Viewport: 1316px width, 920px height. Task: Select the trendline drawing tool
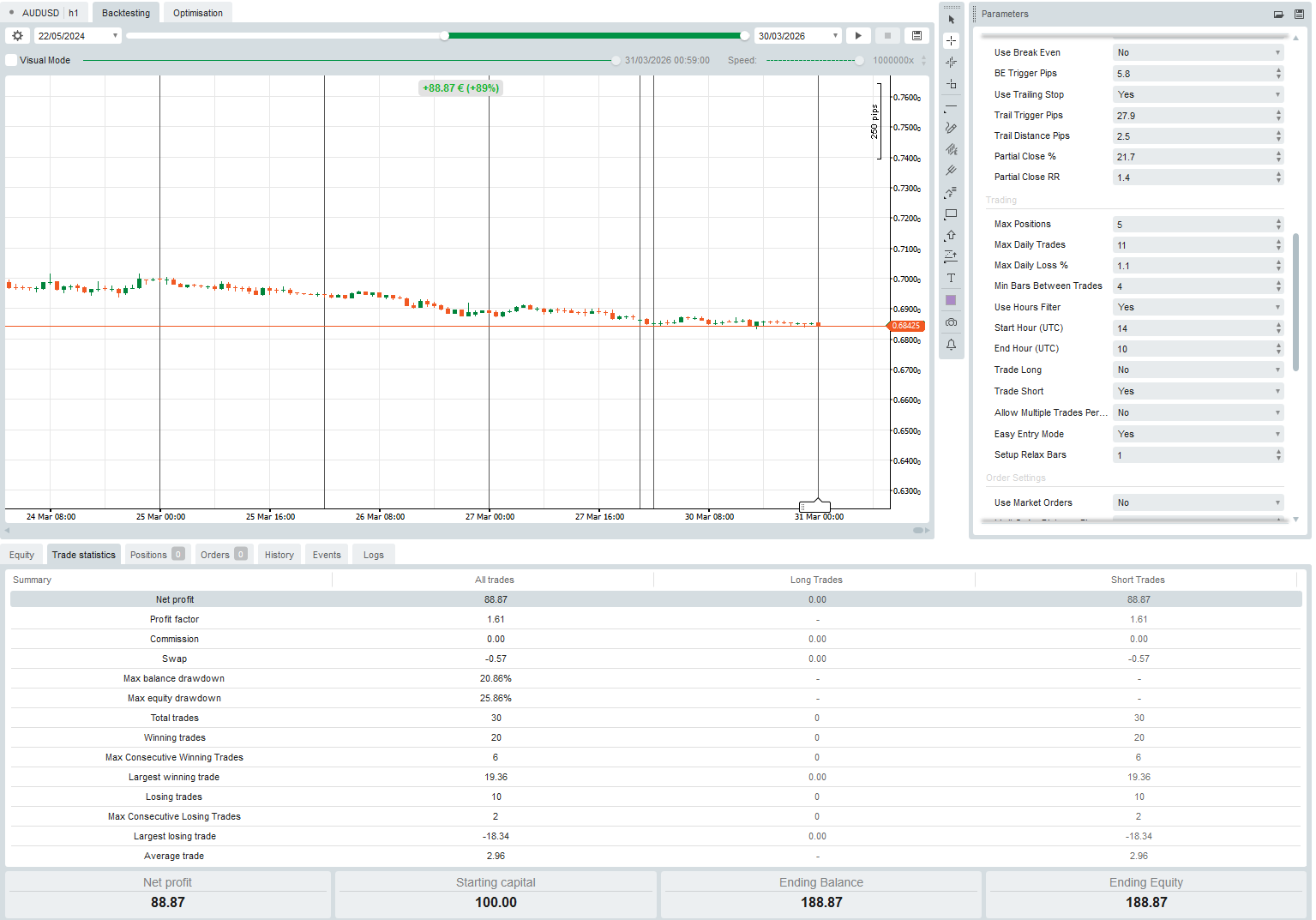click(951, 107)
